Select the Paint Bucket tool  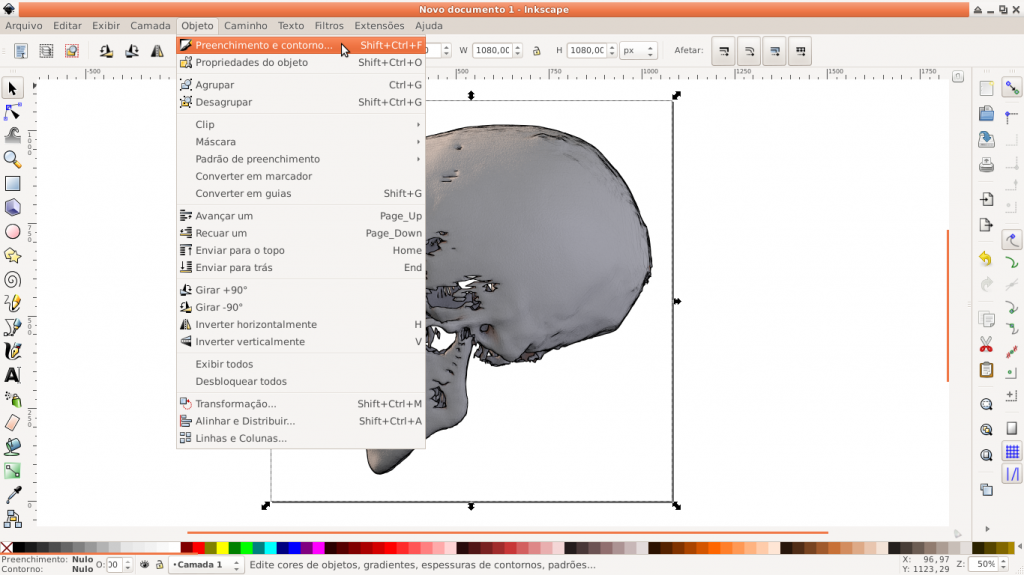coord(12,447)
